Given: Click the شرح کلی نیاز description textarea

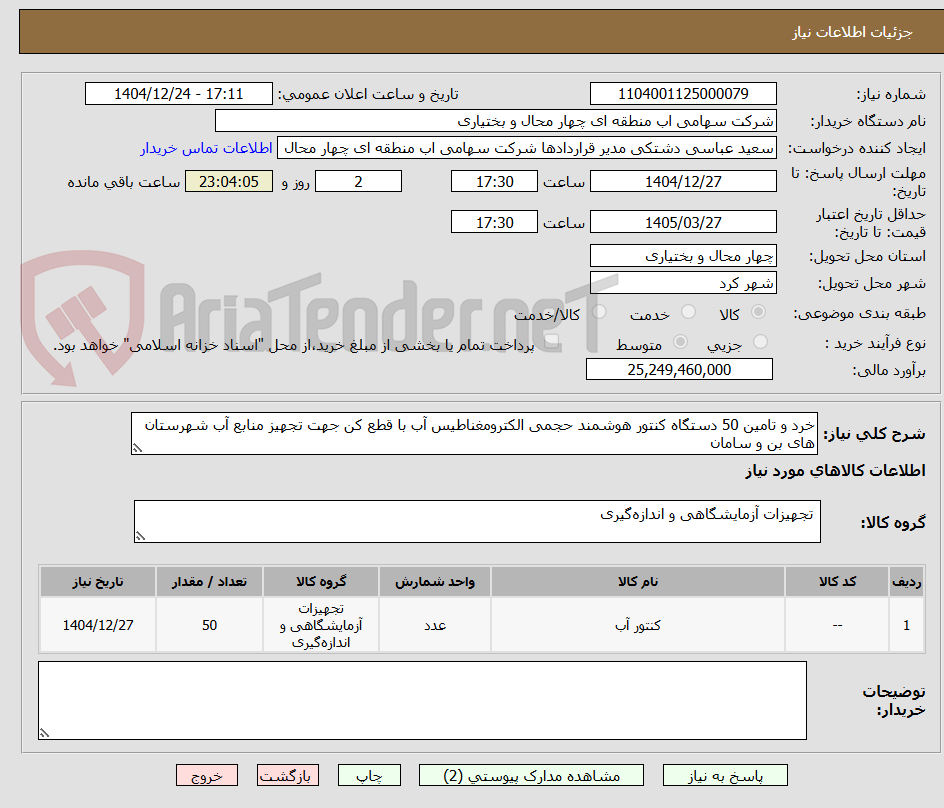Looking at the screenshot, I should point(474,434).
